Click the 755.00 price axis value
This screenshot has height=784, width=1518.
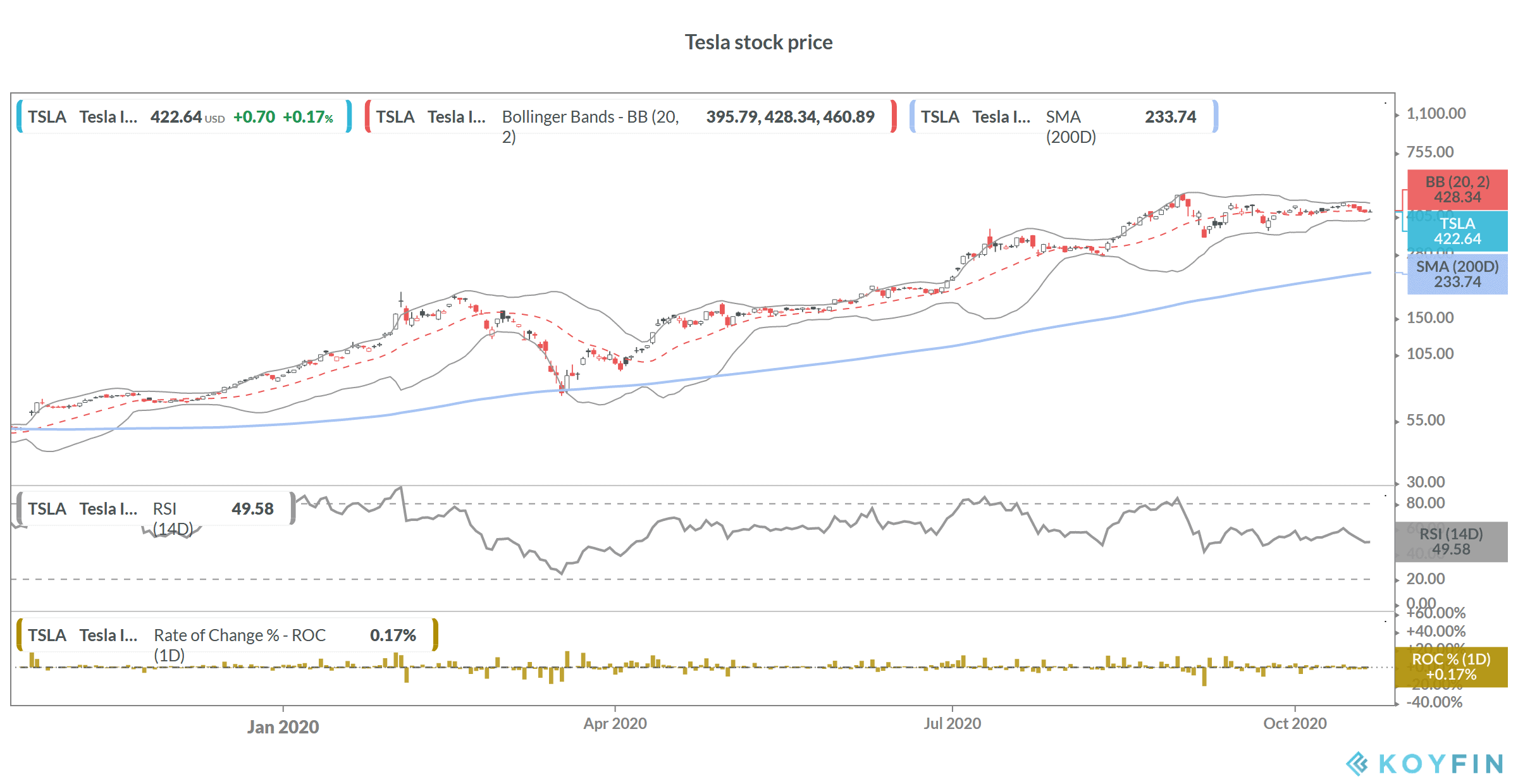[x=1430, y=152]
